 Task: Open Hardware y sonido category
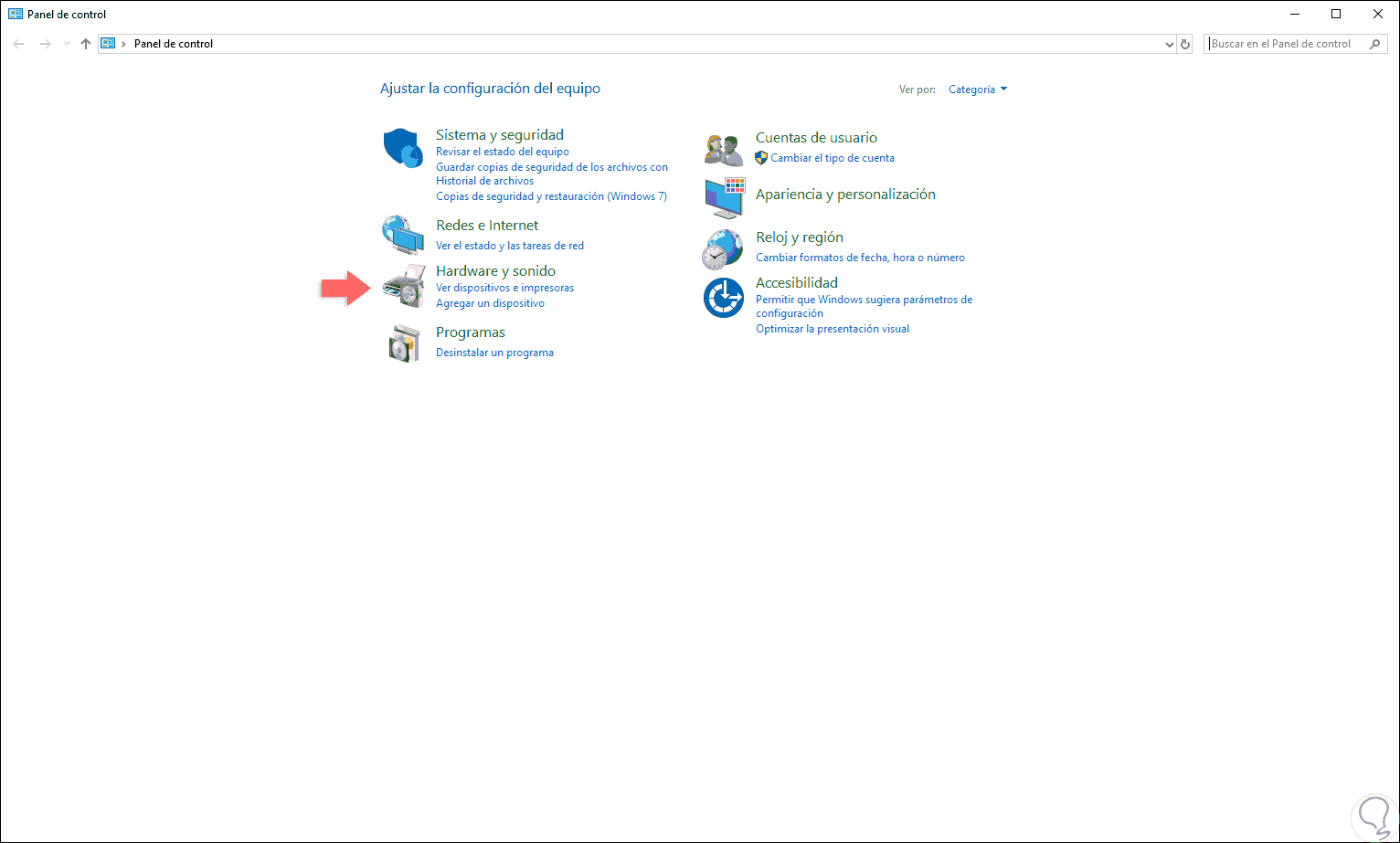click(x=495, y=271)
